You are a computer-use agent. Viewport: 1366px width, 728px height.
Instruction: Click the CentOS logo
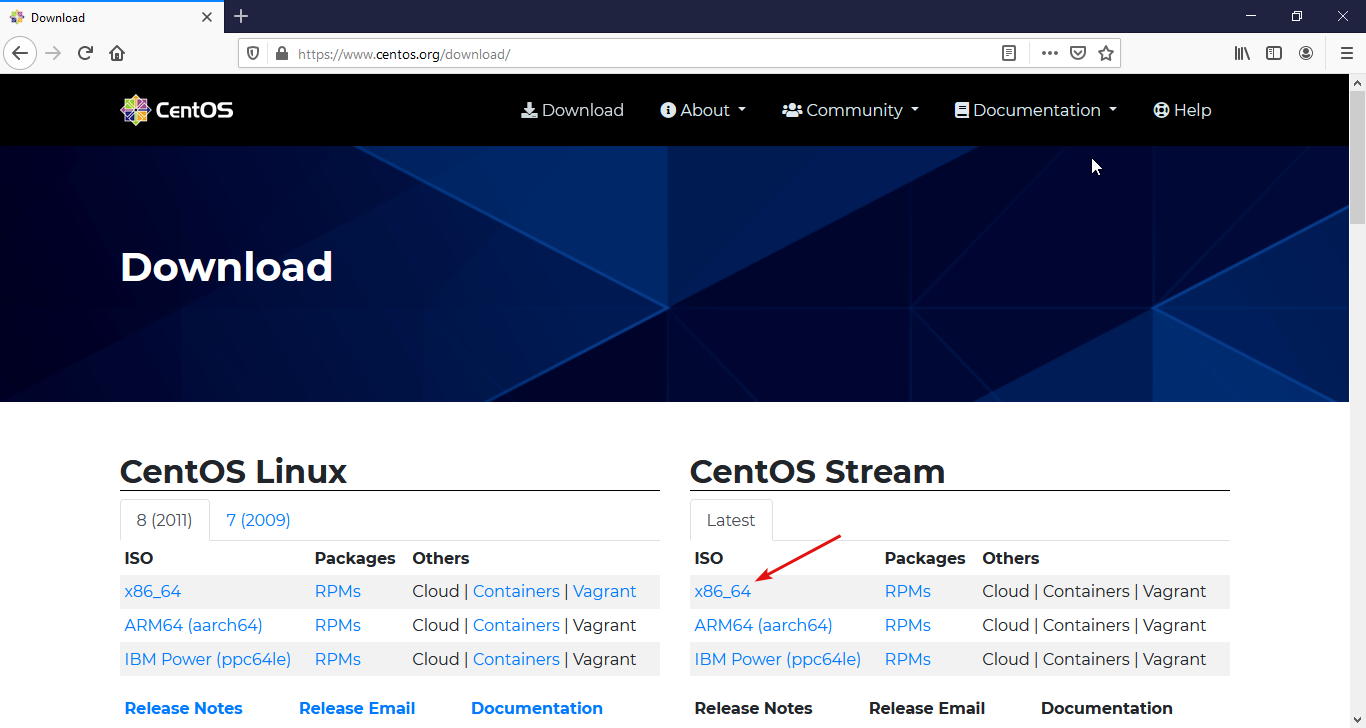(x=177, y=110)
